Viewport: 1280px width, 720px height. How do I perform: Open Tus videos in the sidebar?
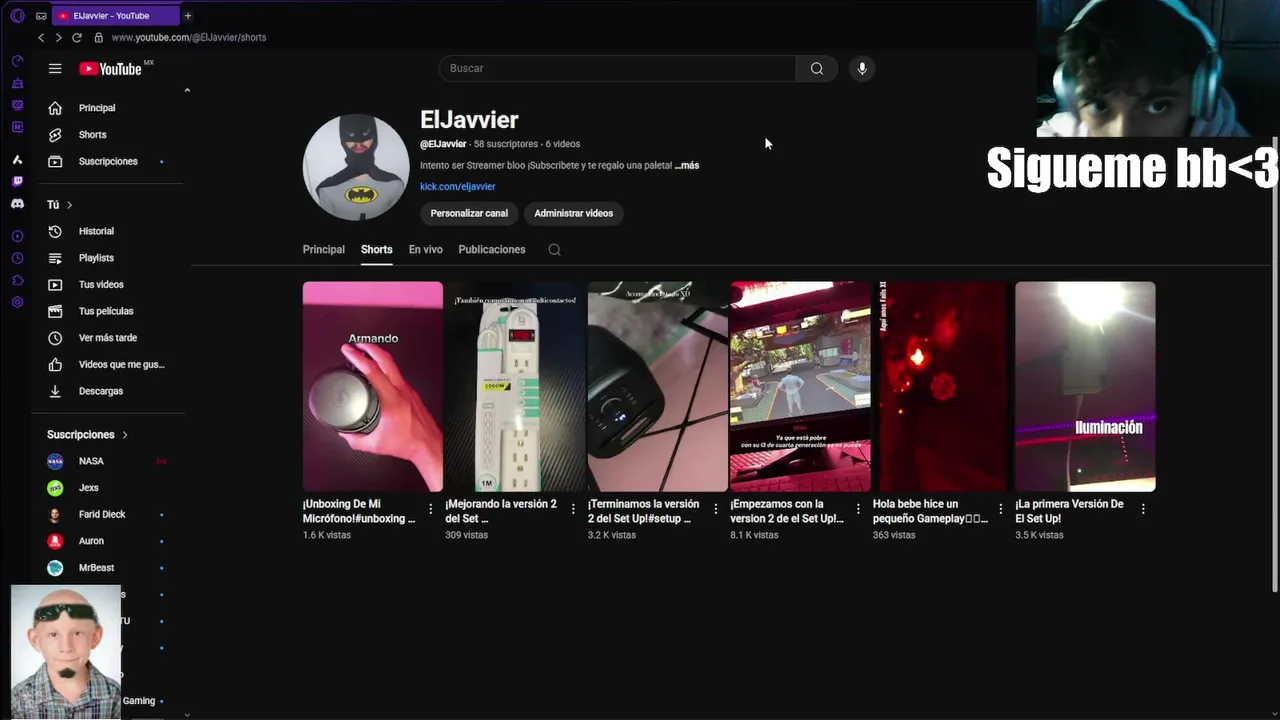pos(108,285)
